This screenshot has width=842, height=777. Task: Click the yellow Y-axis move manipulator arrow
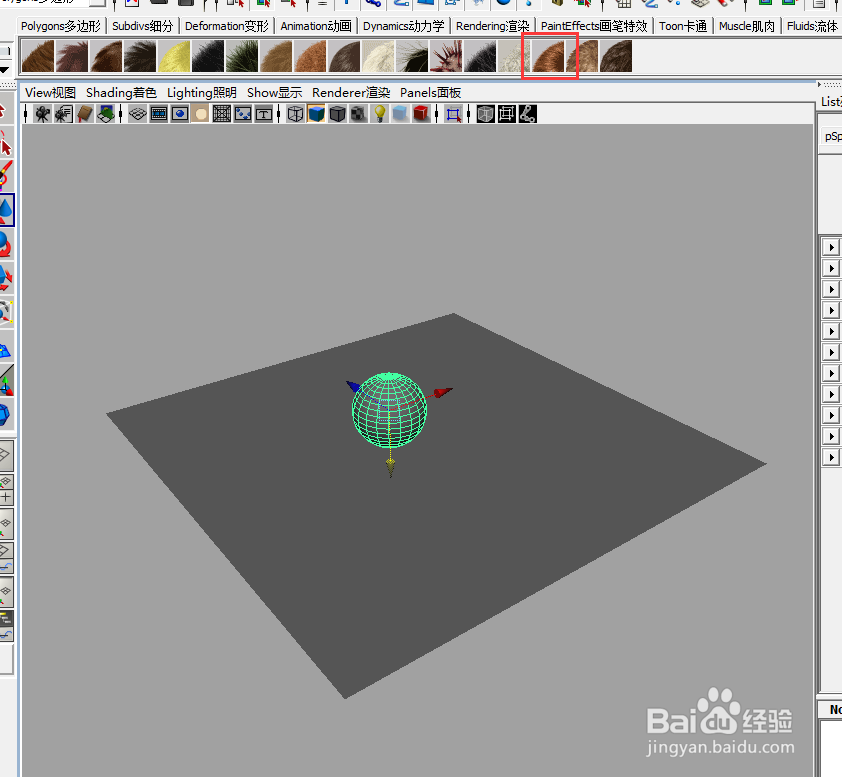[390, 467]
